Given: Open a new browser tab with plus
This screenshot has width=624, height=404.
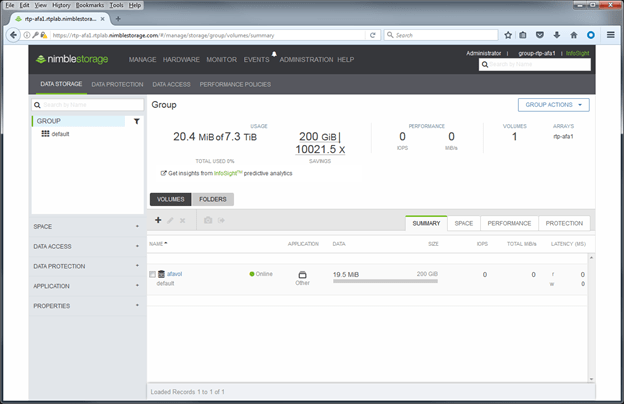Looking at the screenshot, I should (x=118, y=19).
